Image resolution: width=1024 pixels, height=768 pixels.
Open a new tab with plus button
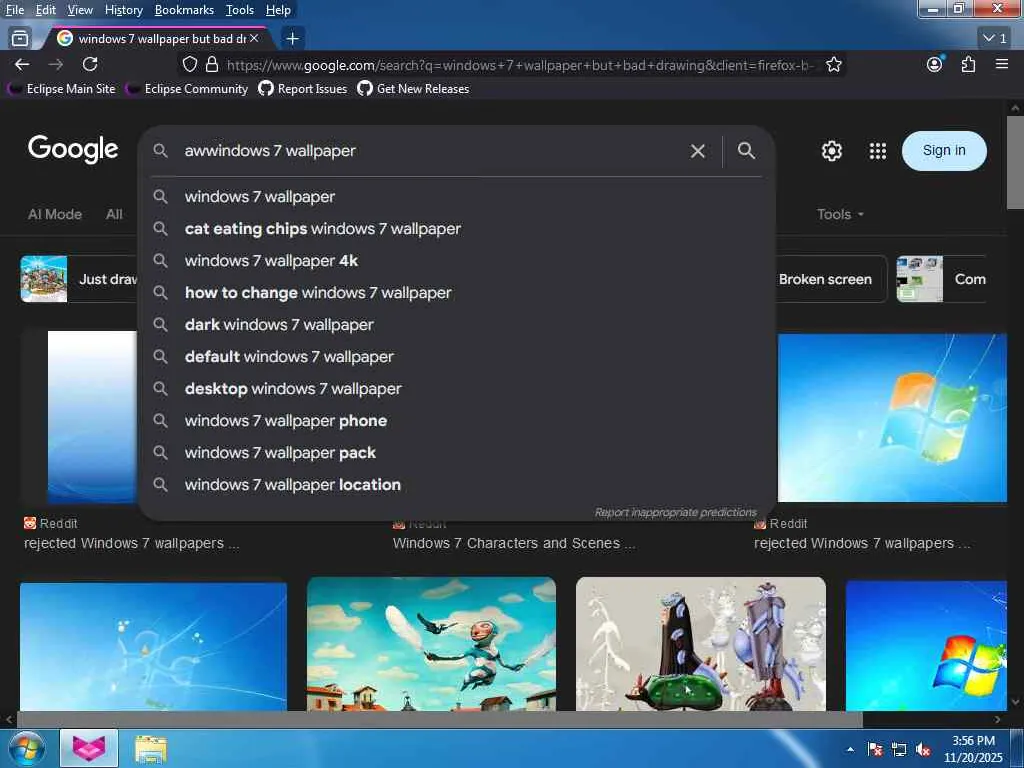coord(293,39)
